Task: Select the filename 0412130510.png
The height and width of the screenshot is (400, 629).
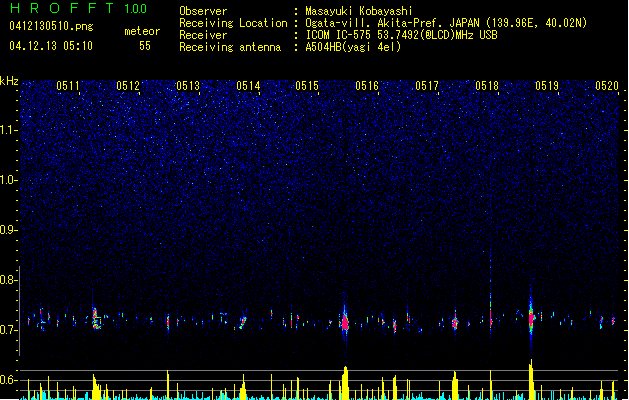Action: click(x=51, y=26)
